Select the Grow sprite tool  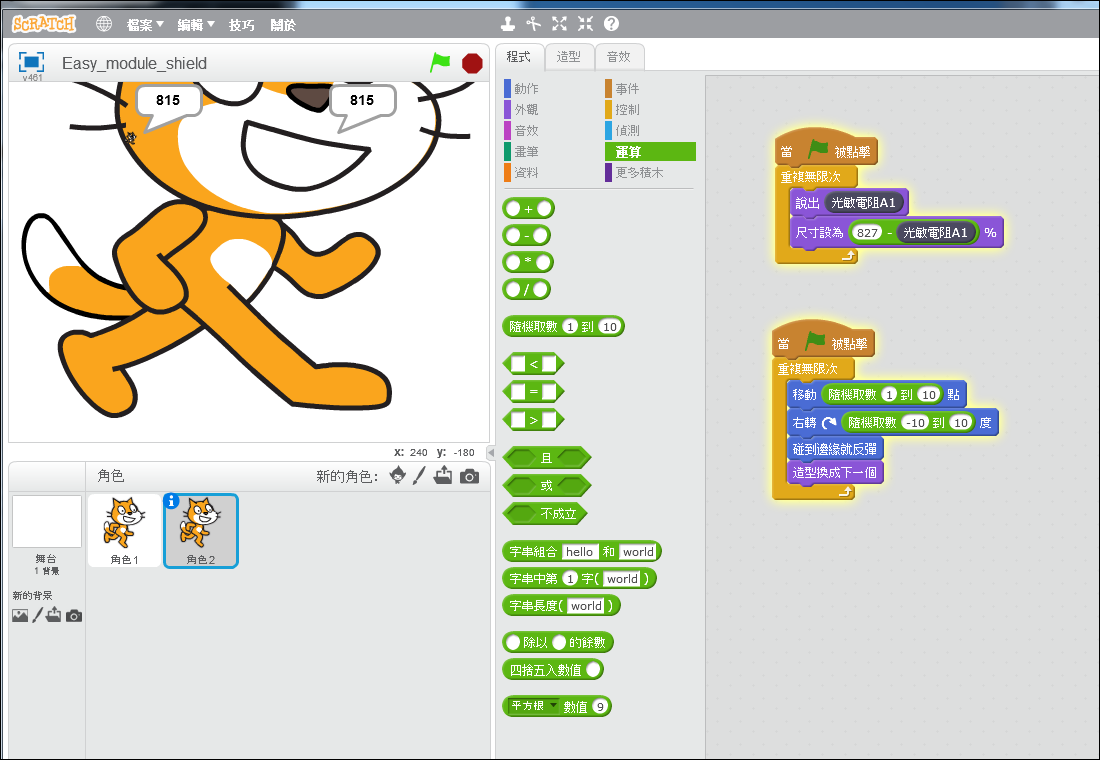pos(559,24)
